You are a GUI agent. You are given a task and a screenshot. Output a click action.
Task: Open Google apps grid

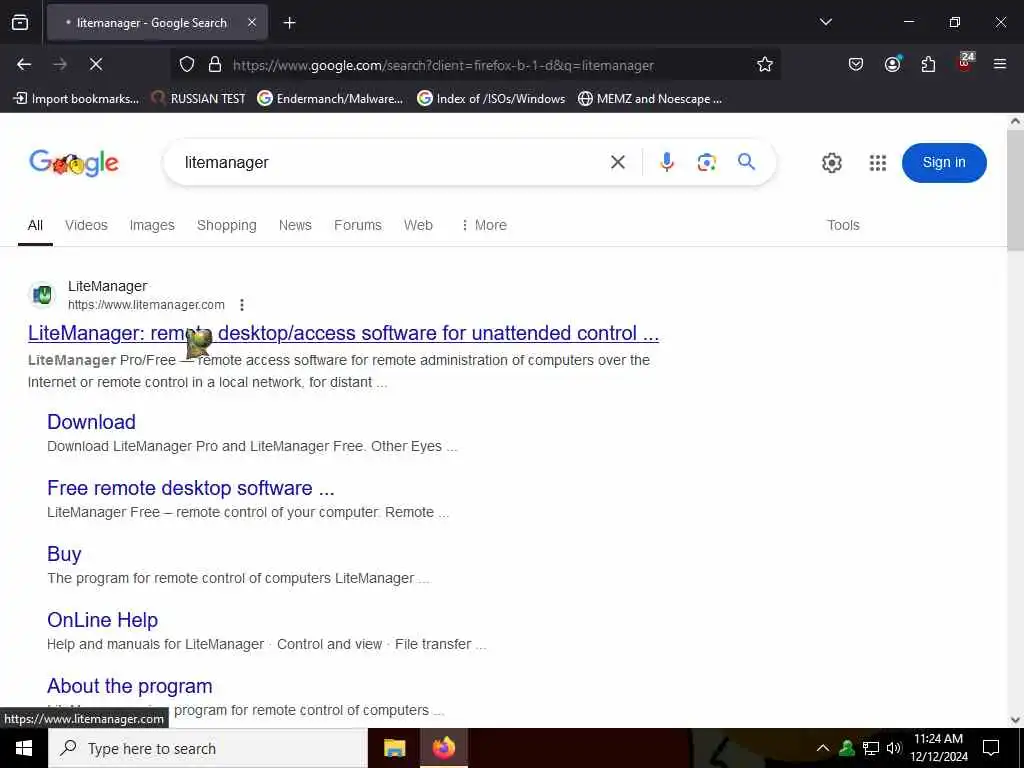(878, 163)
